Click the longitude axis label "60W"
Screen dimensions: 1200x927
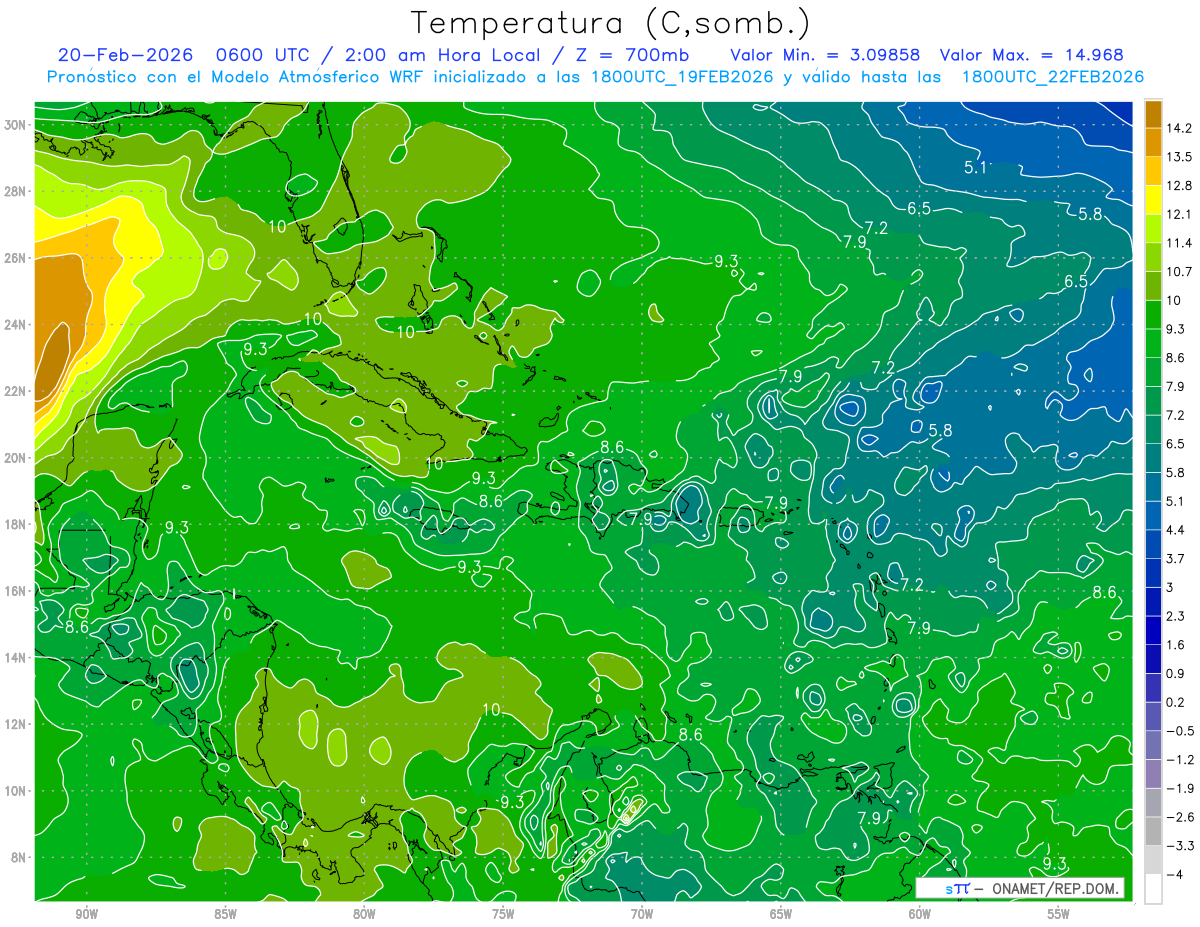tap(920, 914)
